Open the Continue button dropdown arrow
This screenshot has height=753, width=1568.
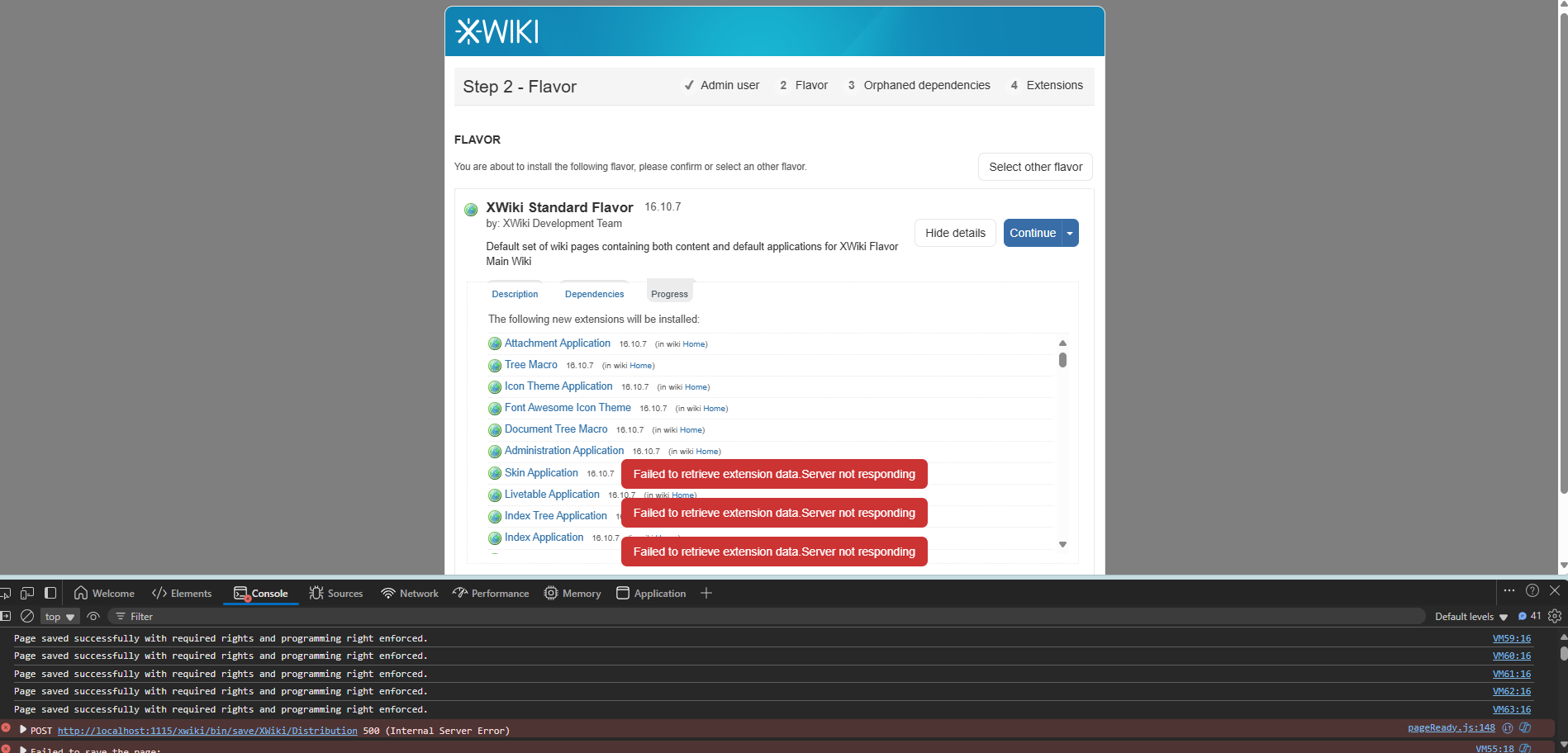tap(1070, 233)
